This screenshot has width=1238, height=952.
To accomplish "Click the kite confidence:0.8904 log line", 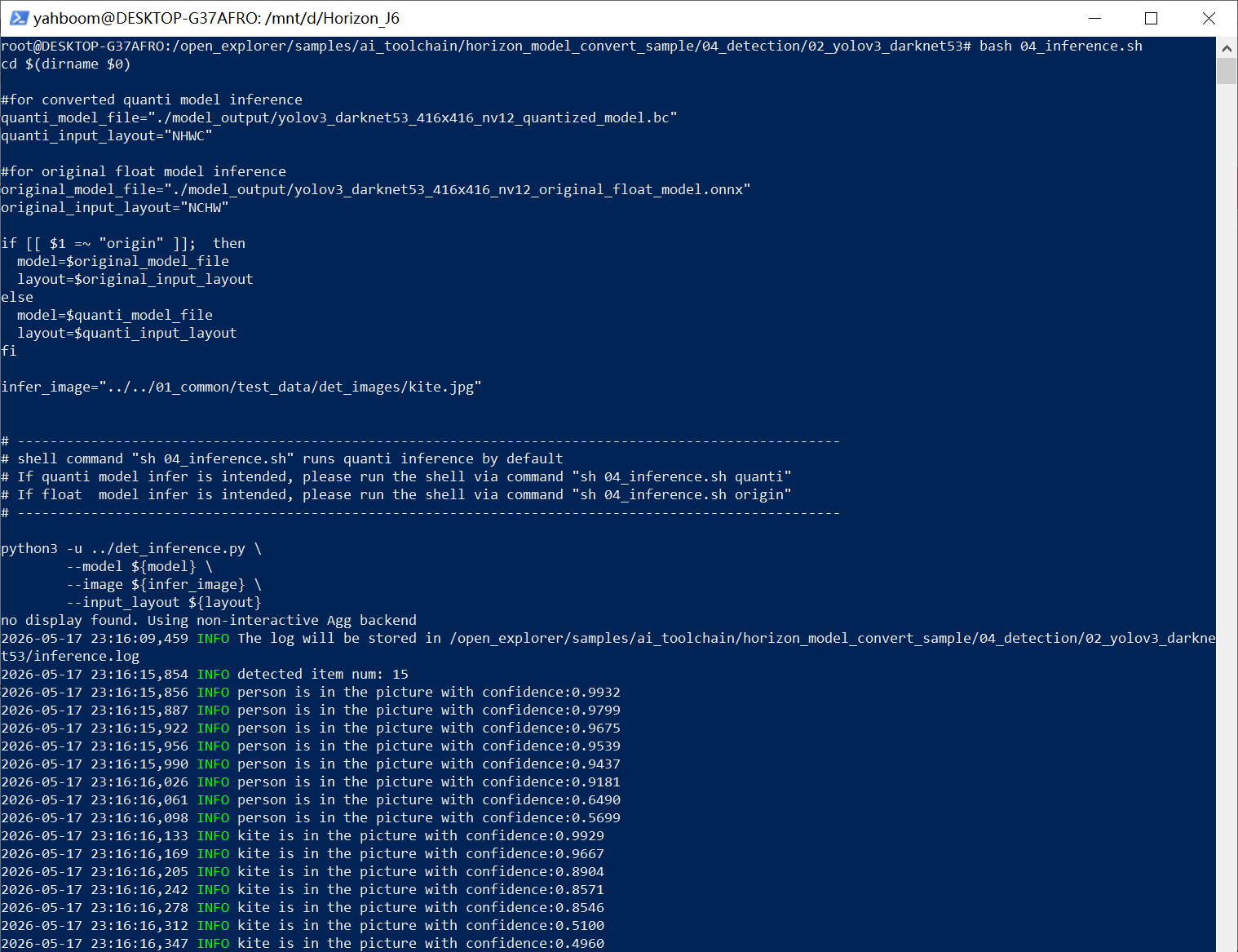I will coord(303,871).
